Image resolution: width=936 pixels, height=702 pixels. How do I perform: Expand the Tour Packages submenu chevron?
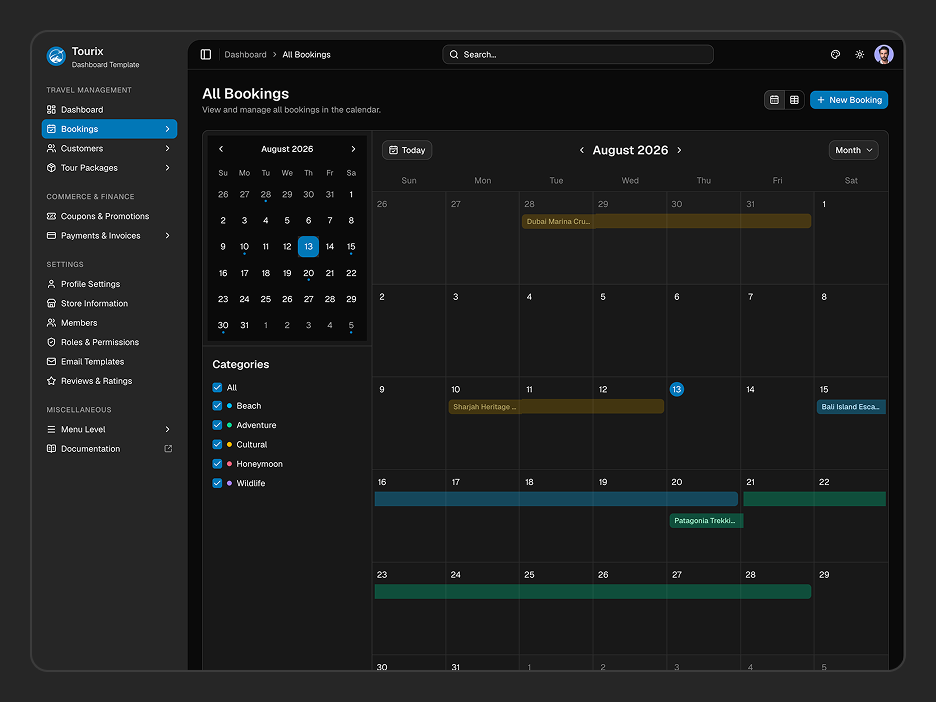click(167, 168)
